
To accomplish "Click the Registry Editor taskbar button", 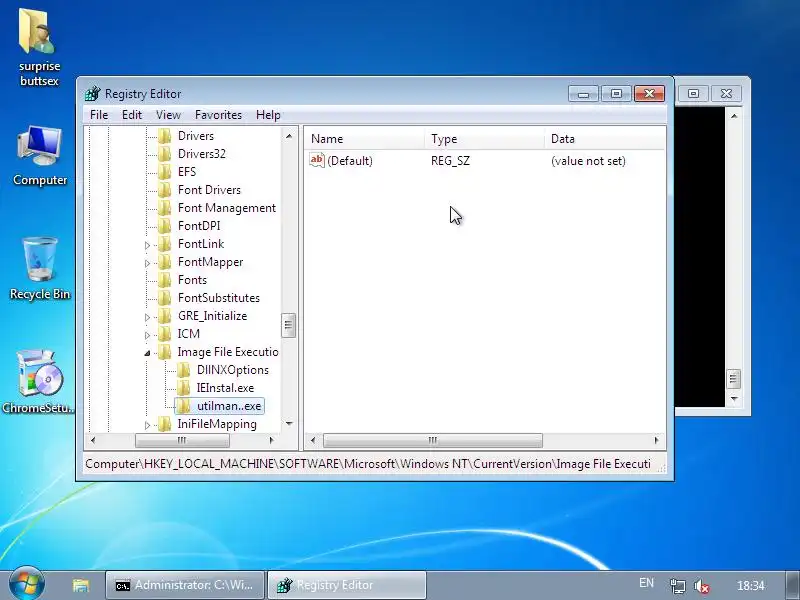I will tap(347, 585).
